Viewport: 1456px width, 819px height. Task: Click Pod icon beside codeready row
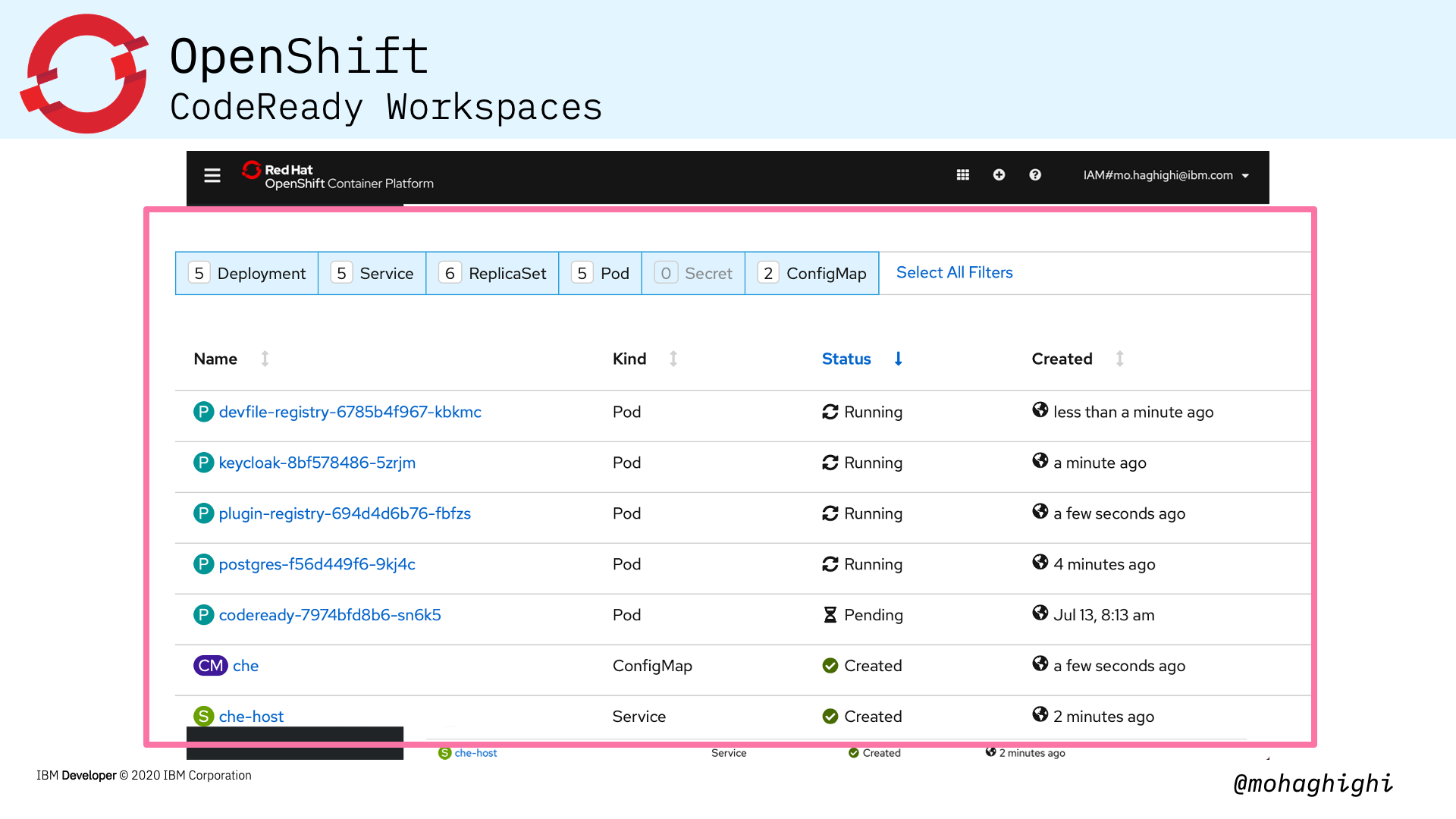tap(203, 615)
